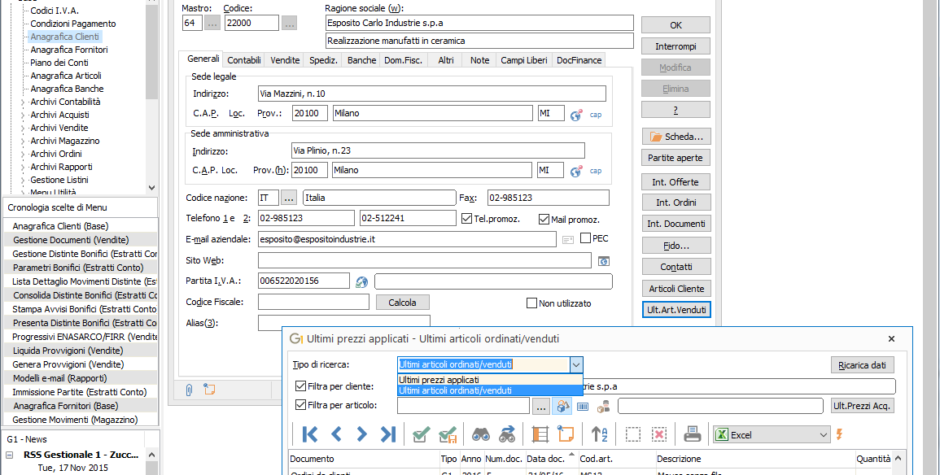This screenshot has width=940, height=475.
Task: Click globe icon next to Sede legale CAP
Action: [576, 115]
